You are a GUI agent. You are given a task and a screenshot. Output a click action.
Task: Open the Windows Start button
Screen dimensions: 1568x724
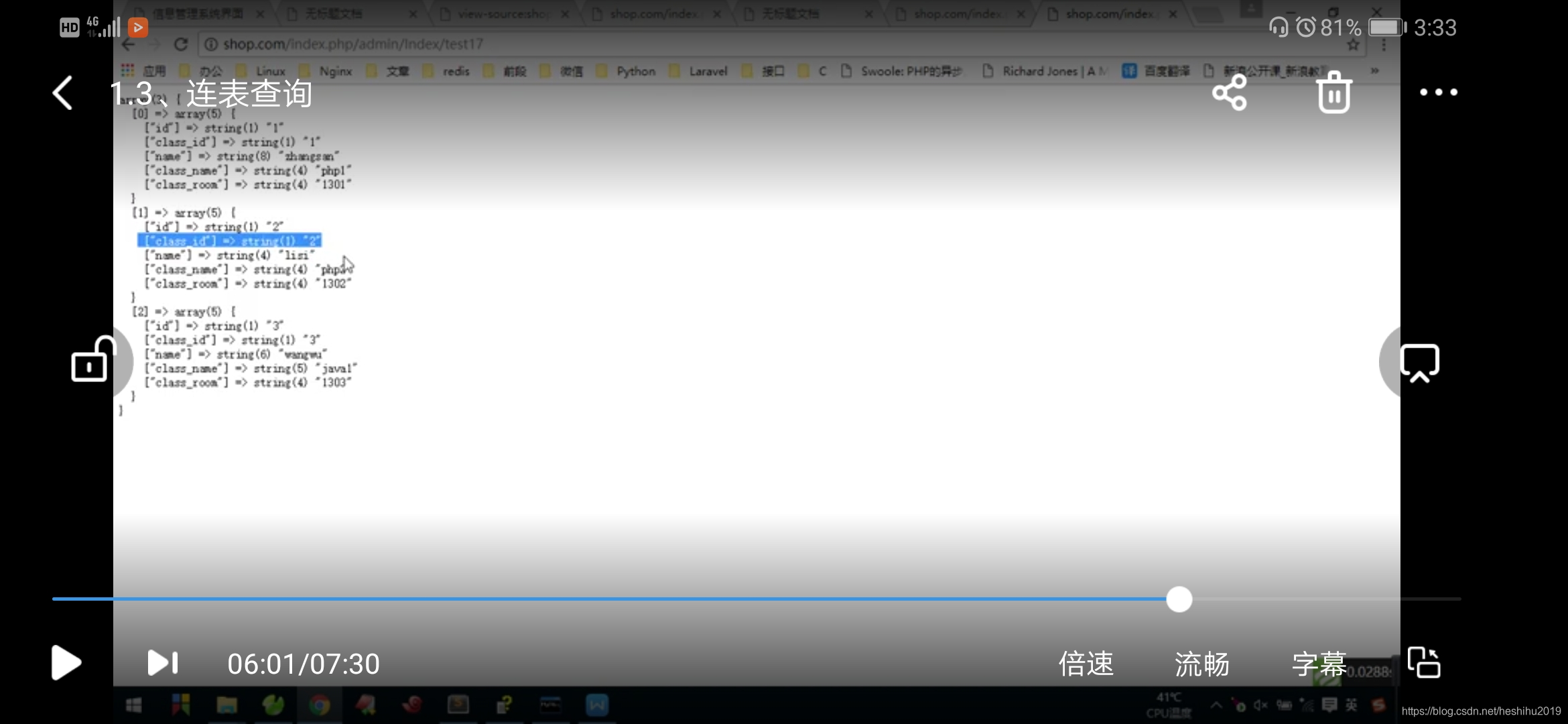tap(134, 705)
